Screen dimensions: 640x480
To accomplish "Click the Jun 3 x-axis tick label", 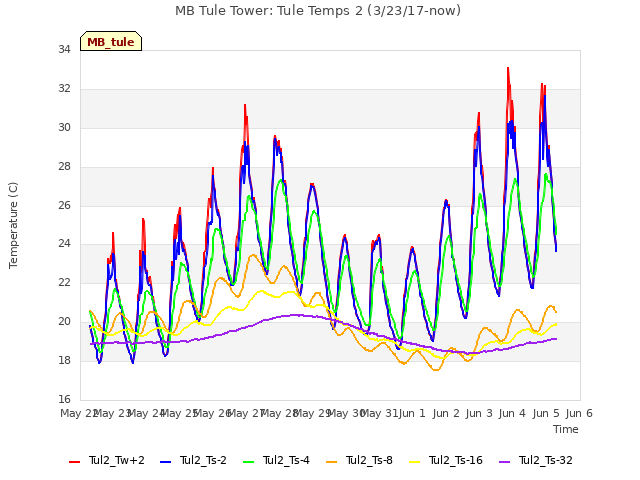I will [479, 413].
